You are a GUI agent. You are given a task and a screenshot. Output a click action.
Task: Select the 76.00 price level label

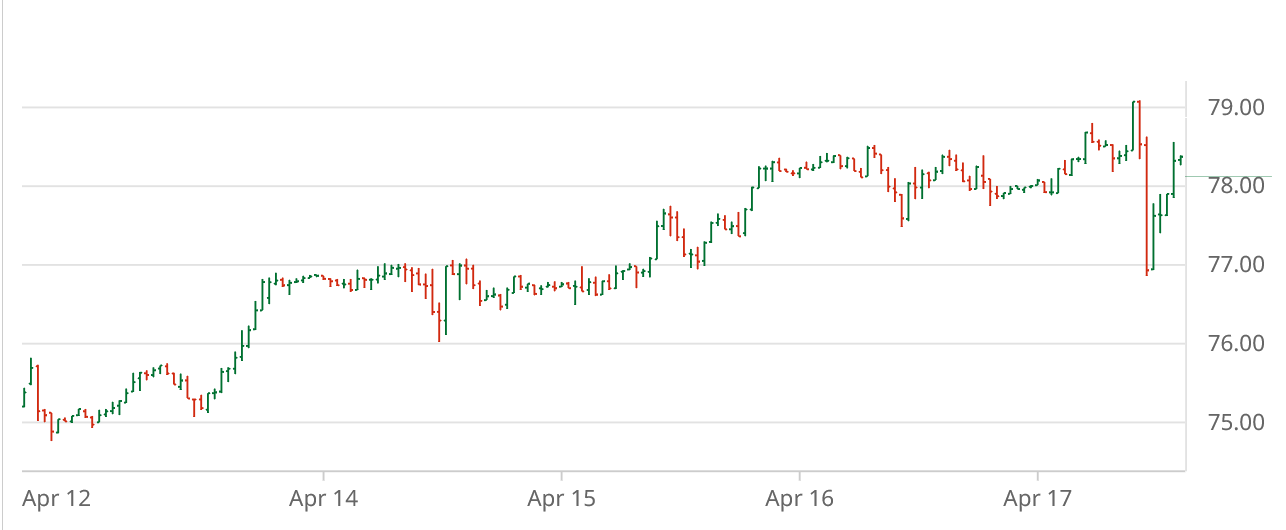point(1228,344)
